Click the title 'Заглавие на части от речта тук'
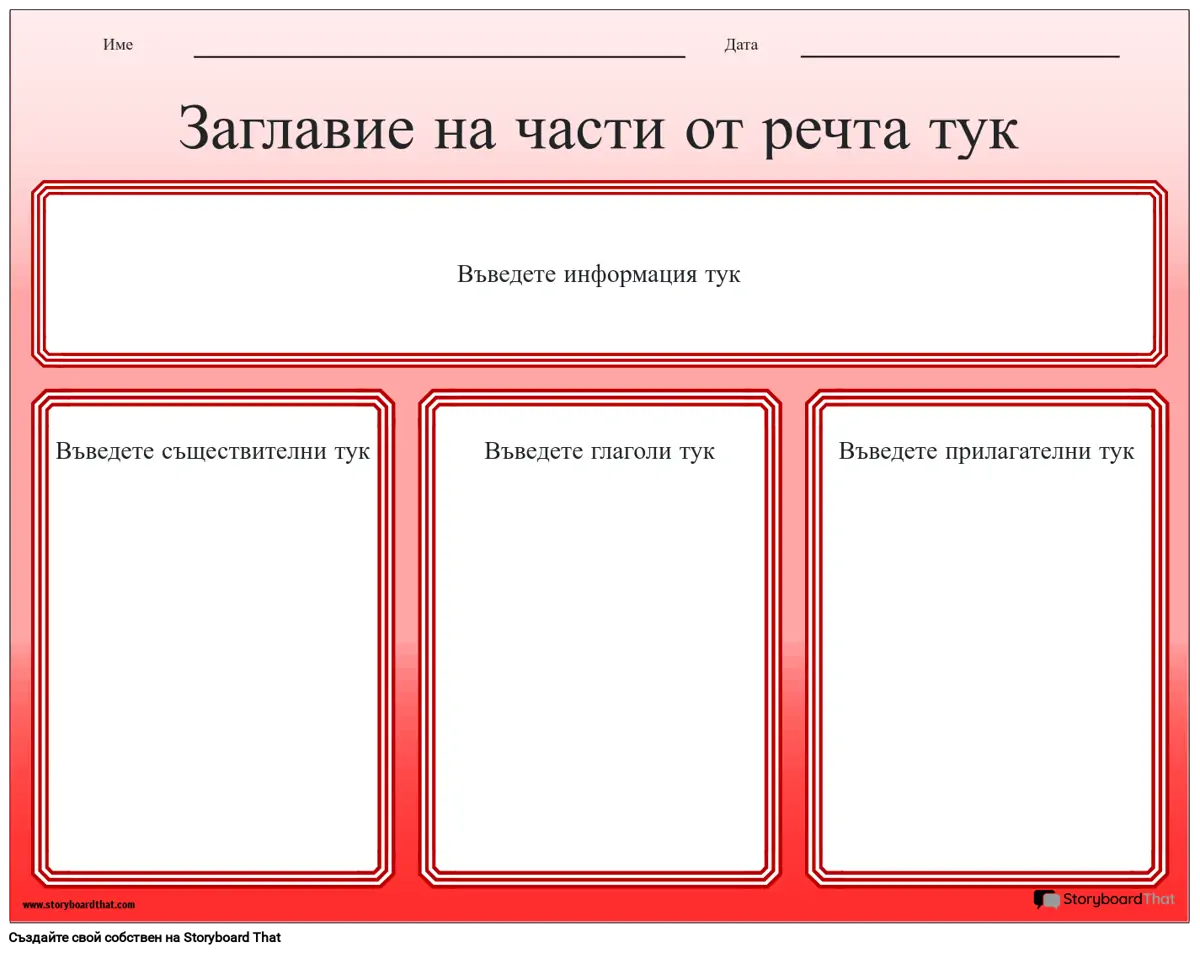The width and height of the screenshot is (1200, 953). (x=598, y=128)
